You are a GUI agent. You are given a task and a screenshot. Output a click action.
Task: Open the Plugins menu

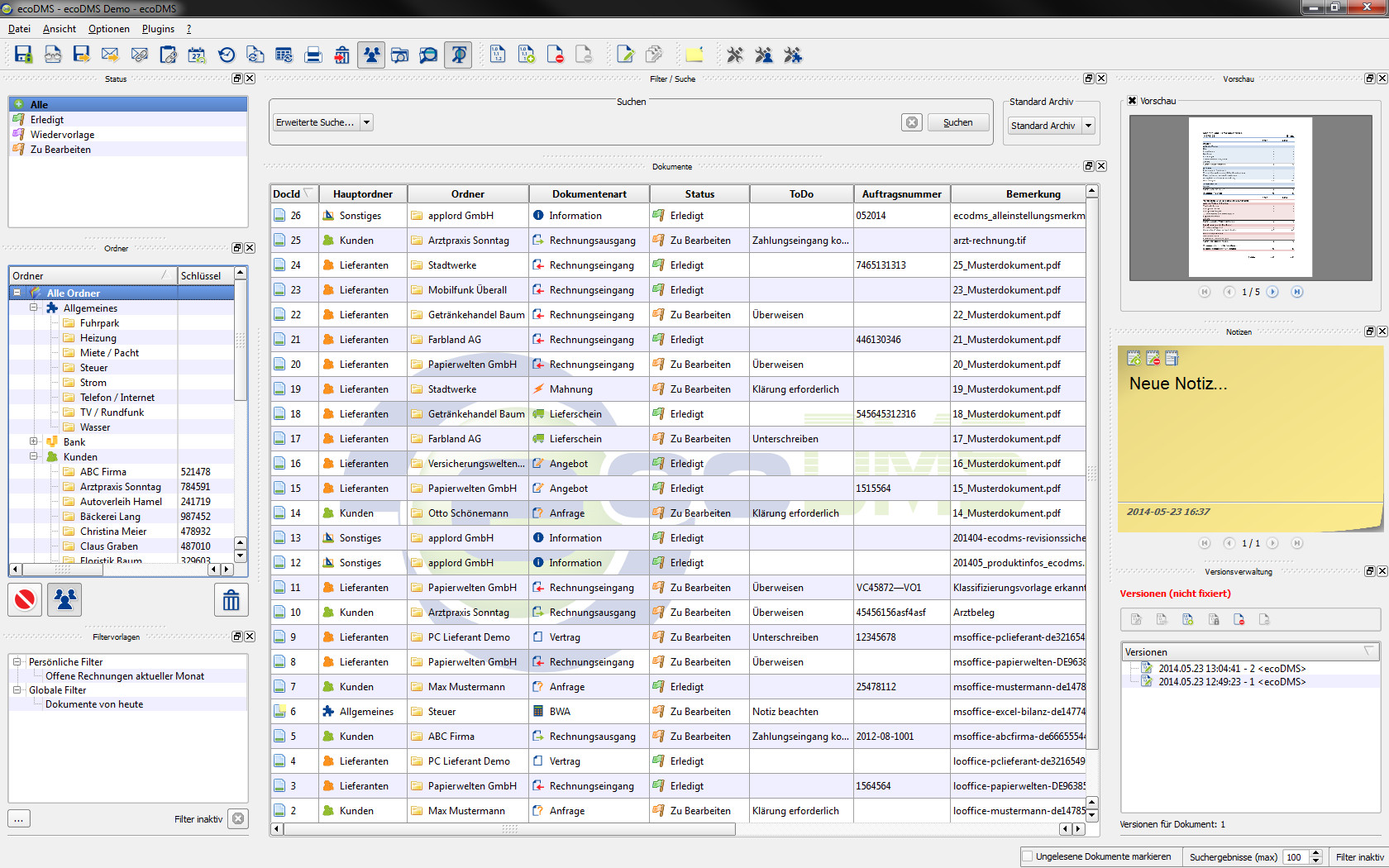(x=158, y=29)
